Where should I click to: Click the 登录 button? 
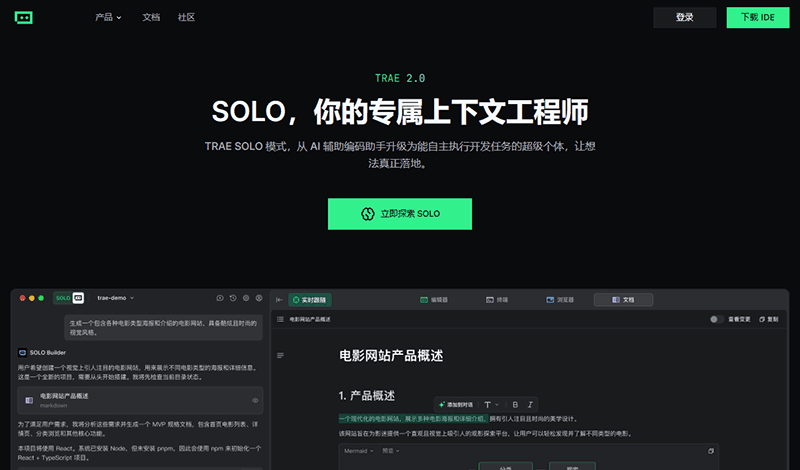(x=685, y=17)
